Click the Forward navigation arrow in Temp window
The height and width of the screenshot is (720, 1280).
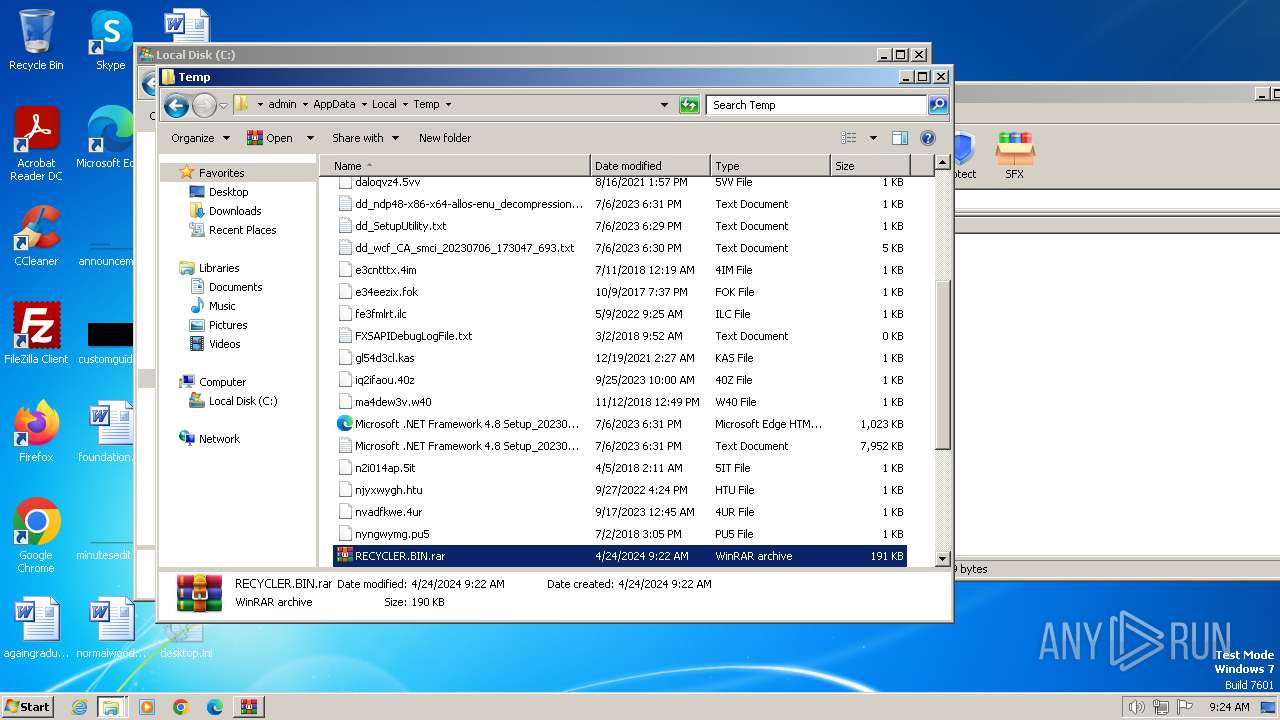click(x=204, y=105)
